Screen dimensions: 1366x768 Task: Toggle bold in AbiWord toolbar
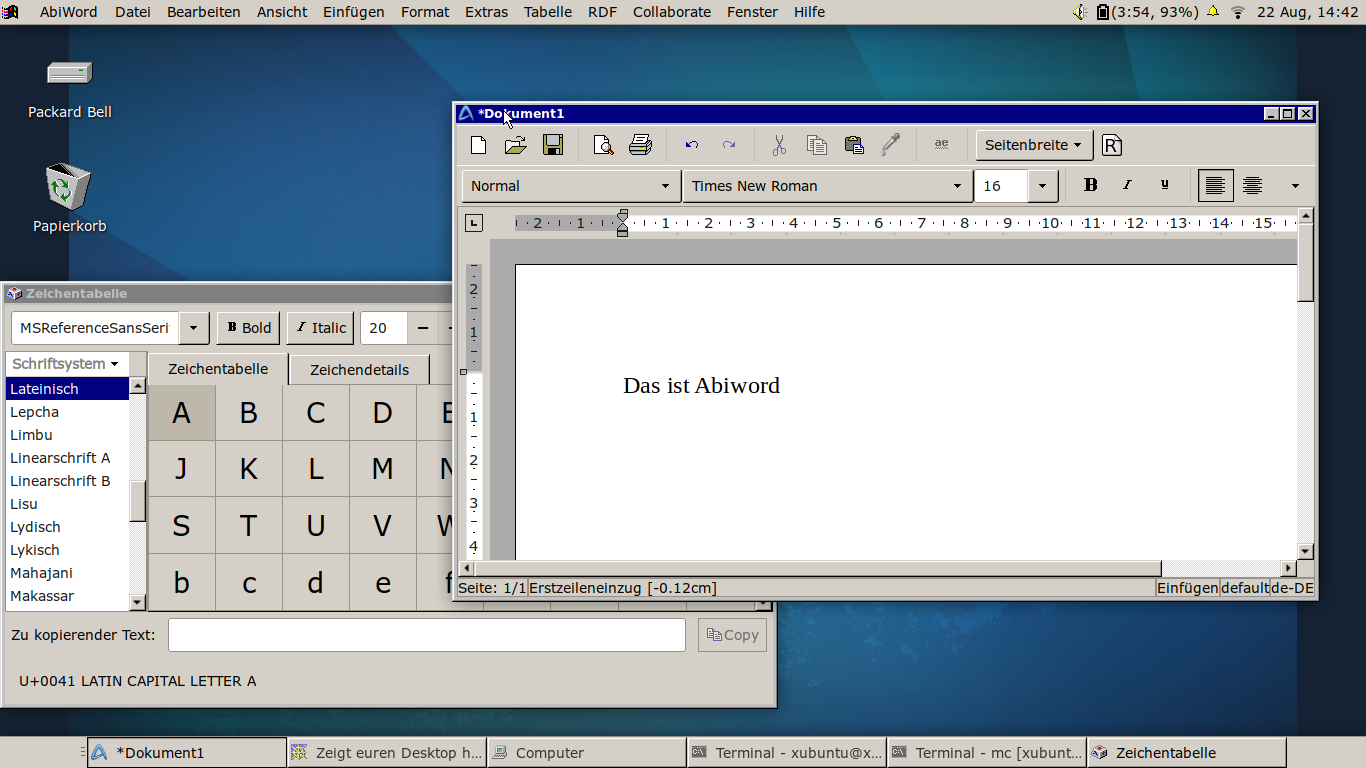pyautogui.click(x=1090, y=185)
